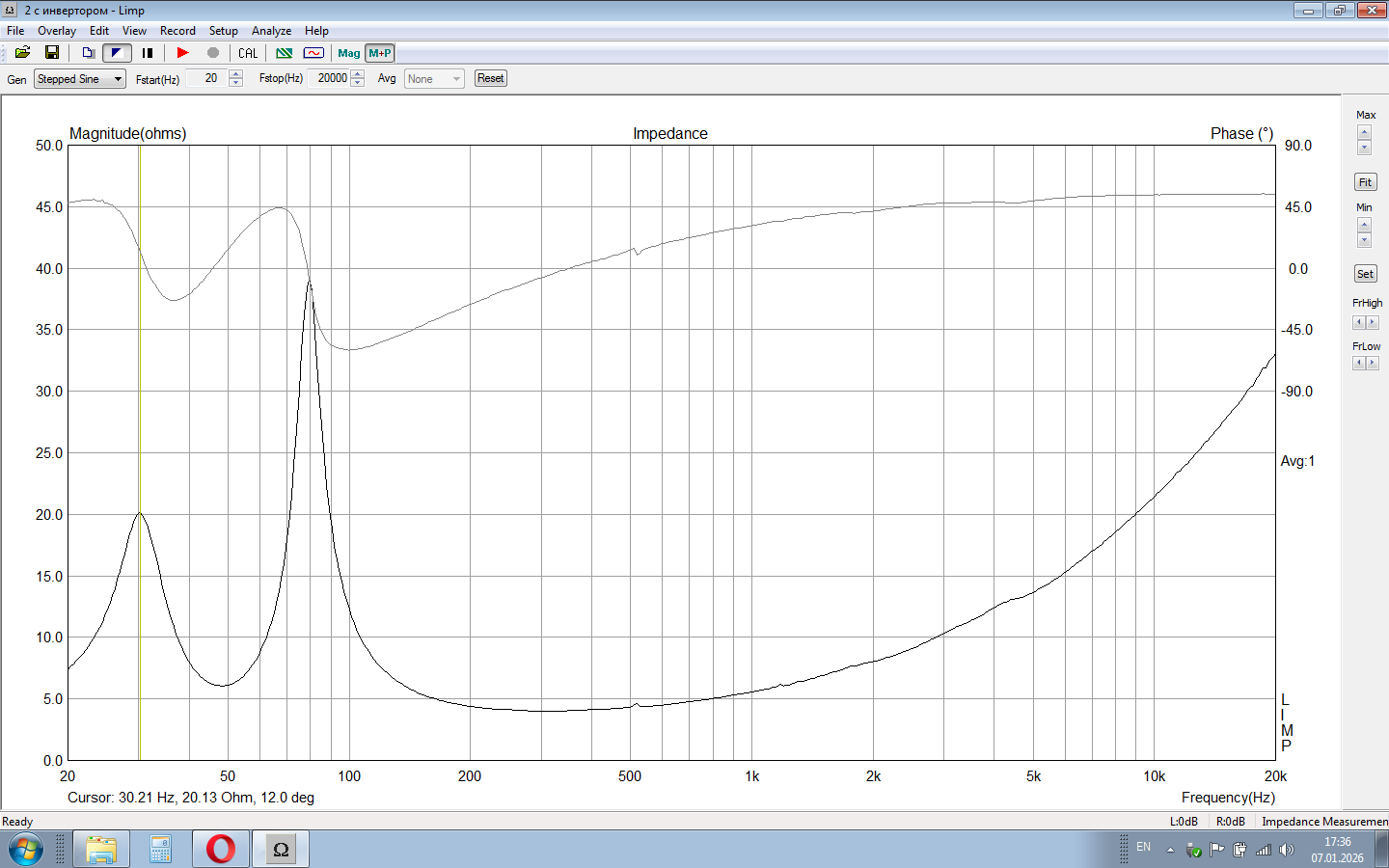Open the Windows Start menu
Screen dimensions: 1389x868
(x=26, y=850)
